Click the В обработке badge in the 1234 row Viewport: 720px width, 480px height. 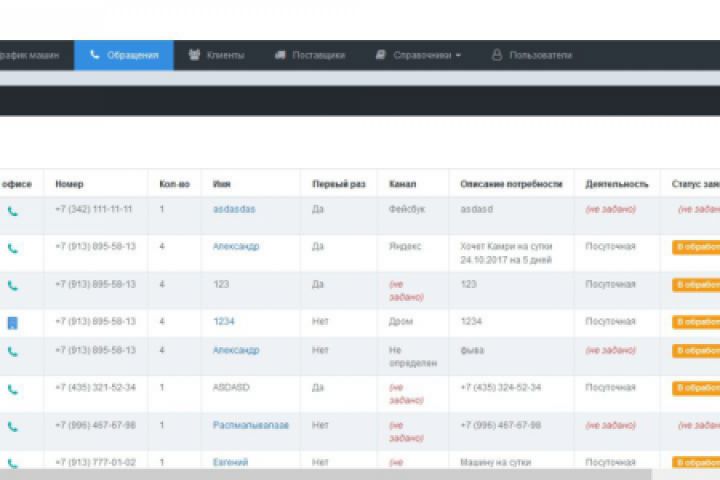pyautogui.click(x=696, y=322)
